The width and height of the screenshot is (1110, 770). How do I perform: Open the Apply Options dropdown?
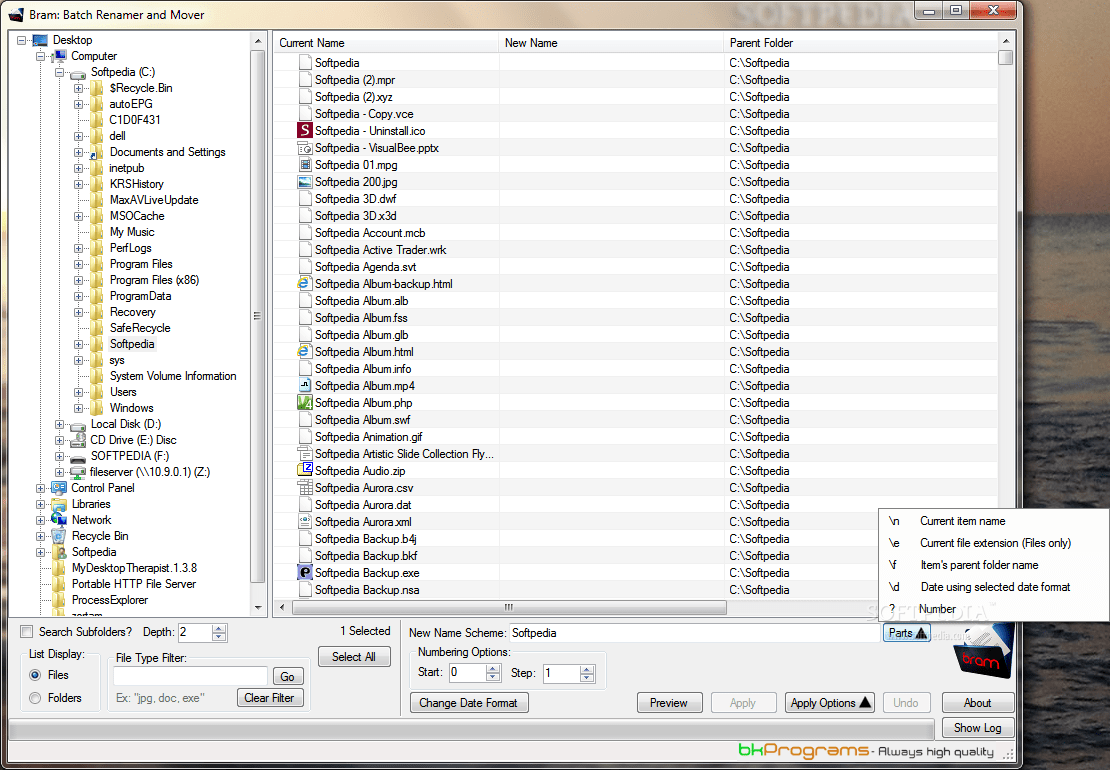(x=830, y=703)
